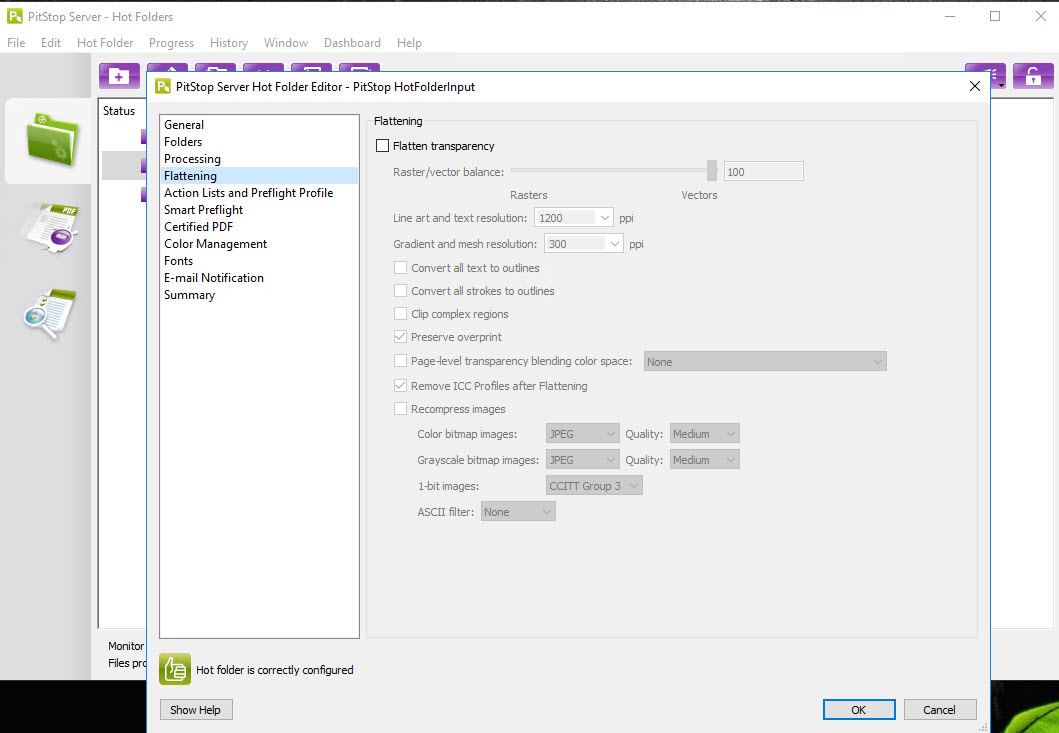1059x733 pixels.
Task: Uncheck Preserve overprint
Action: [401, 337]
